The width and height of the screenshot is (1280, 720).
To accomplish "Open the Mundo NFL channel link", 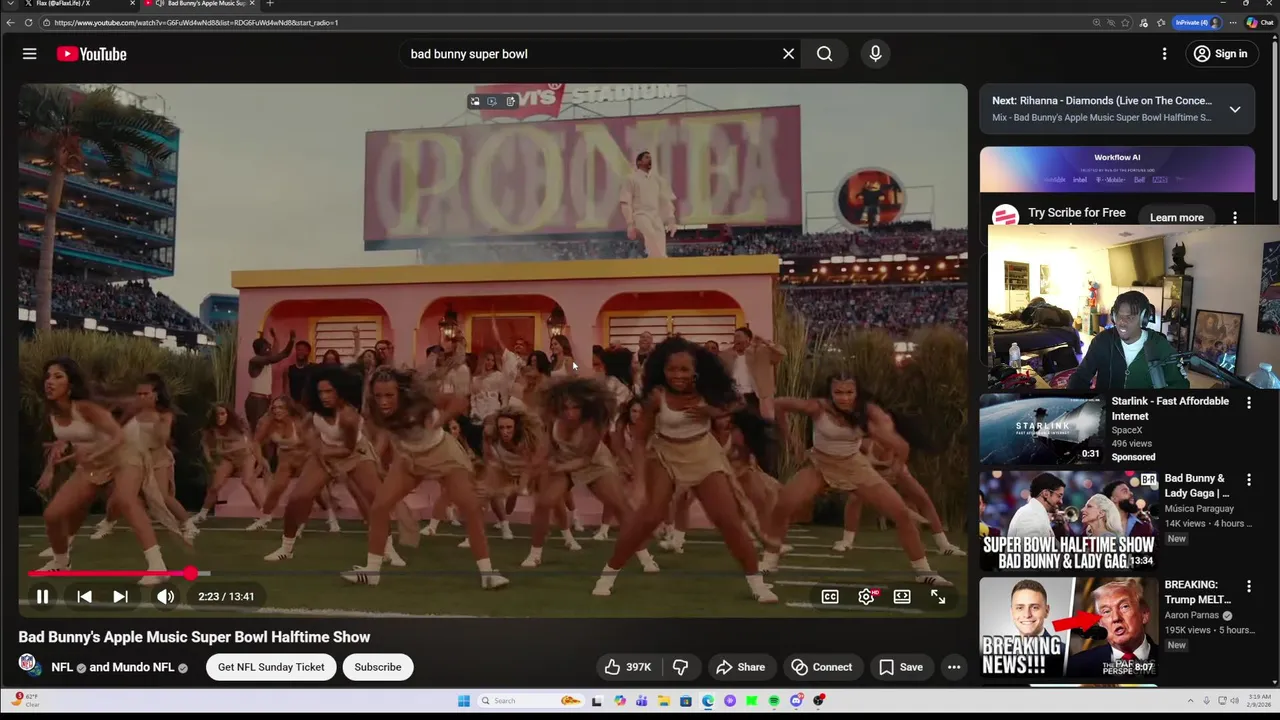I will coord(143,667).
